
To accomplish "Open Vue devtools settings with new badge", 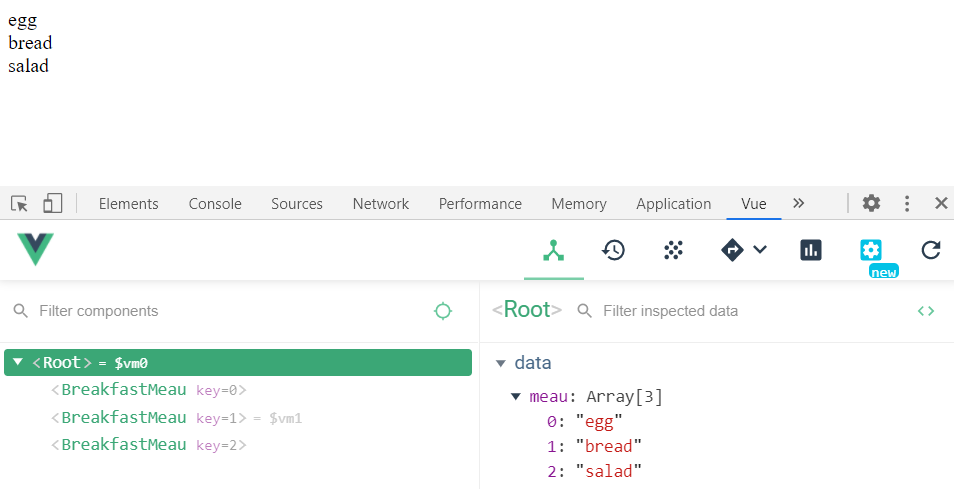I will pyautogui.click(x=871, y=250).
